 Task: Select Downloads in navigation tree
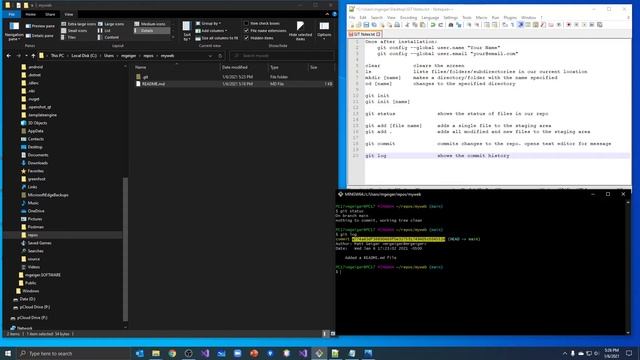35,163
